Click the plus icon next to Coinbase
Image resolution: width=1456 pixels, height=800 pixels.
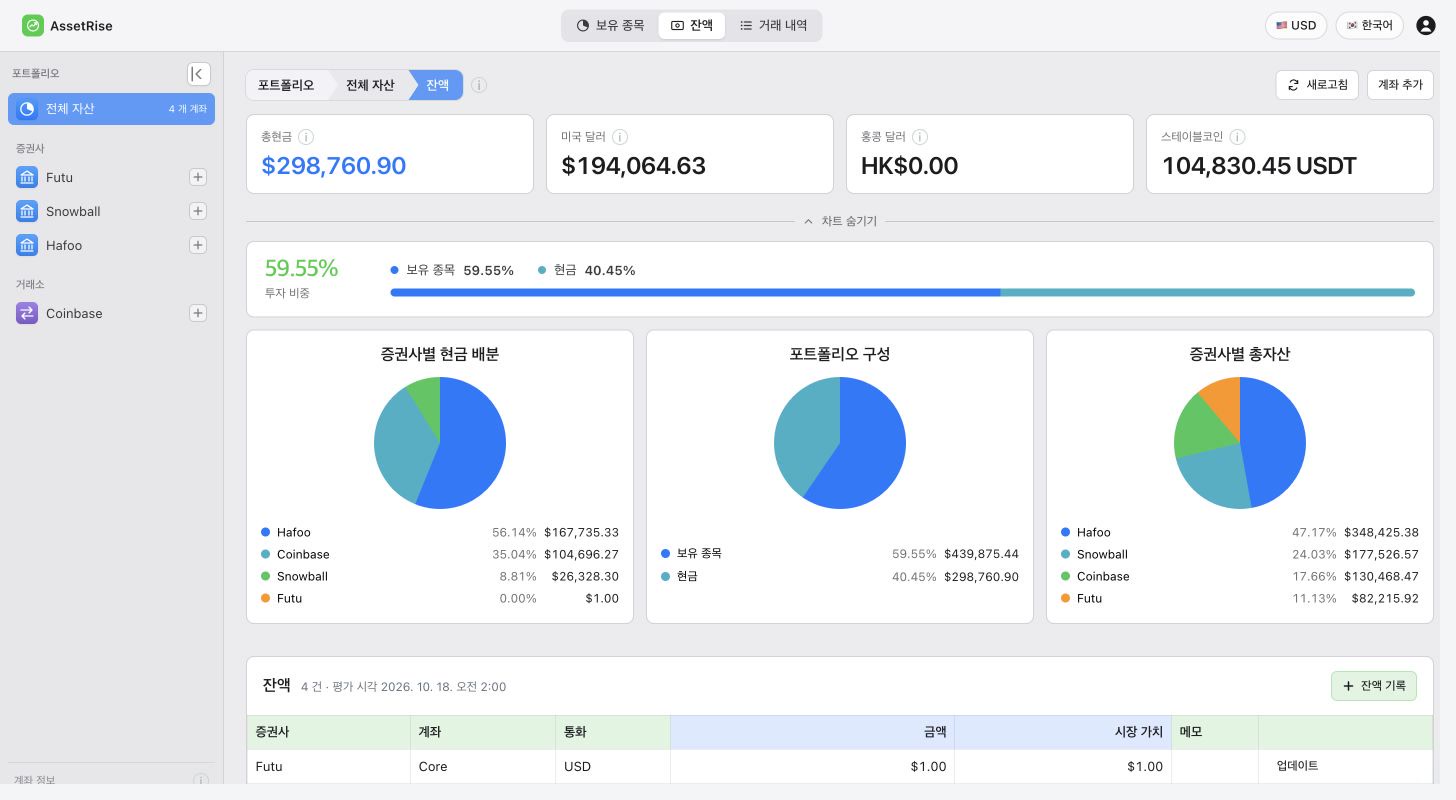pyautogui.click(x=198, y=313)
